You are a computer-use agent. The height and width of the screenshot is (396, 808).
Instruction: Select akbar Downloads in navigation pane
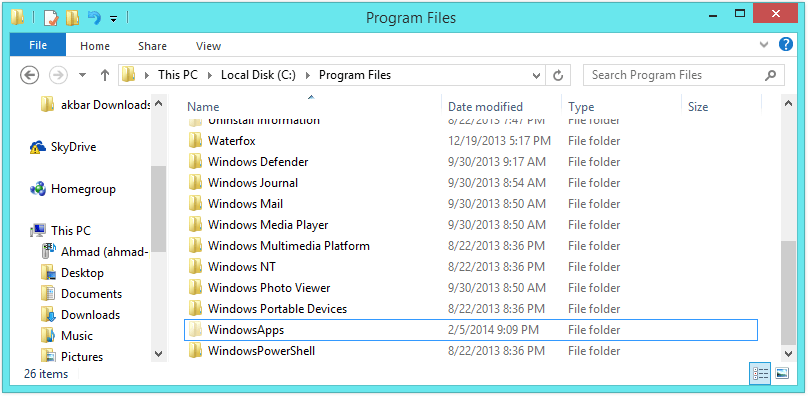(95, 105)
